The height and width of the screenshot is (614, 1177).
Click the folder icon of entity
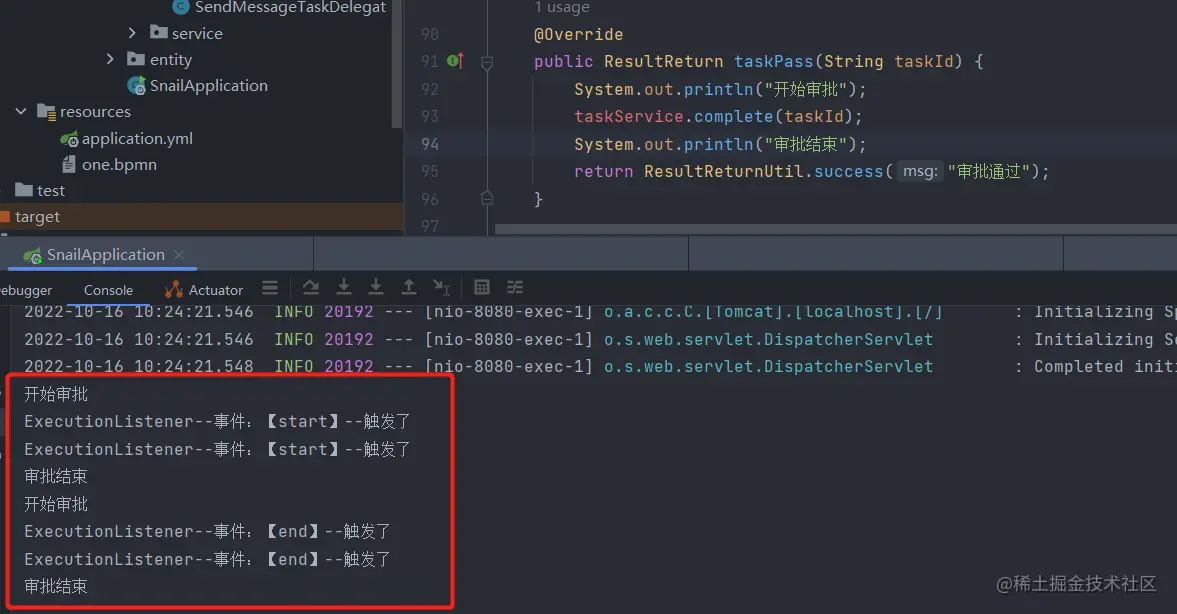coord(136,59)
